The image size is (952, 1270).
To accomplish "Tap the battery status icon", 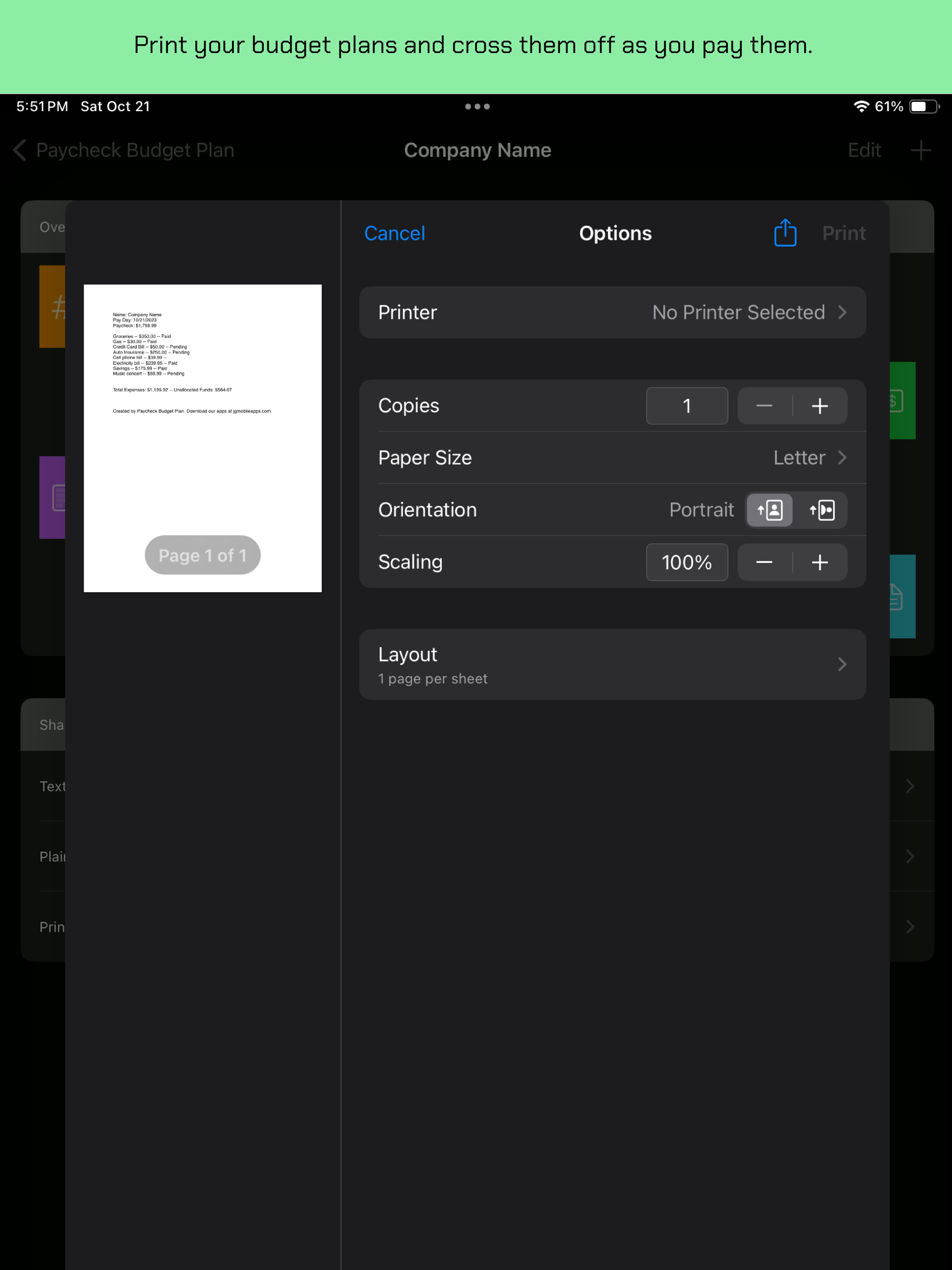I will point(925,106).
